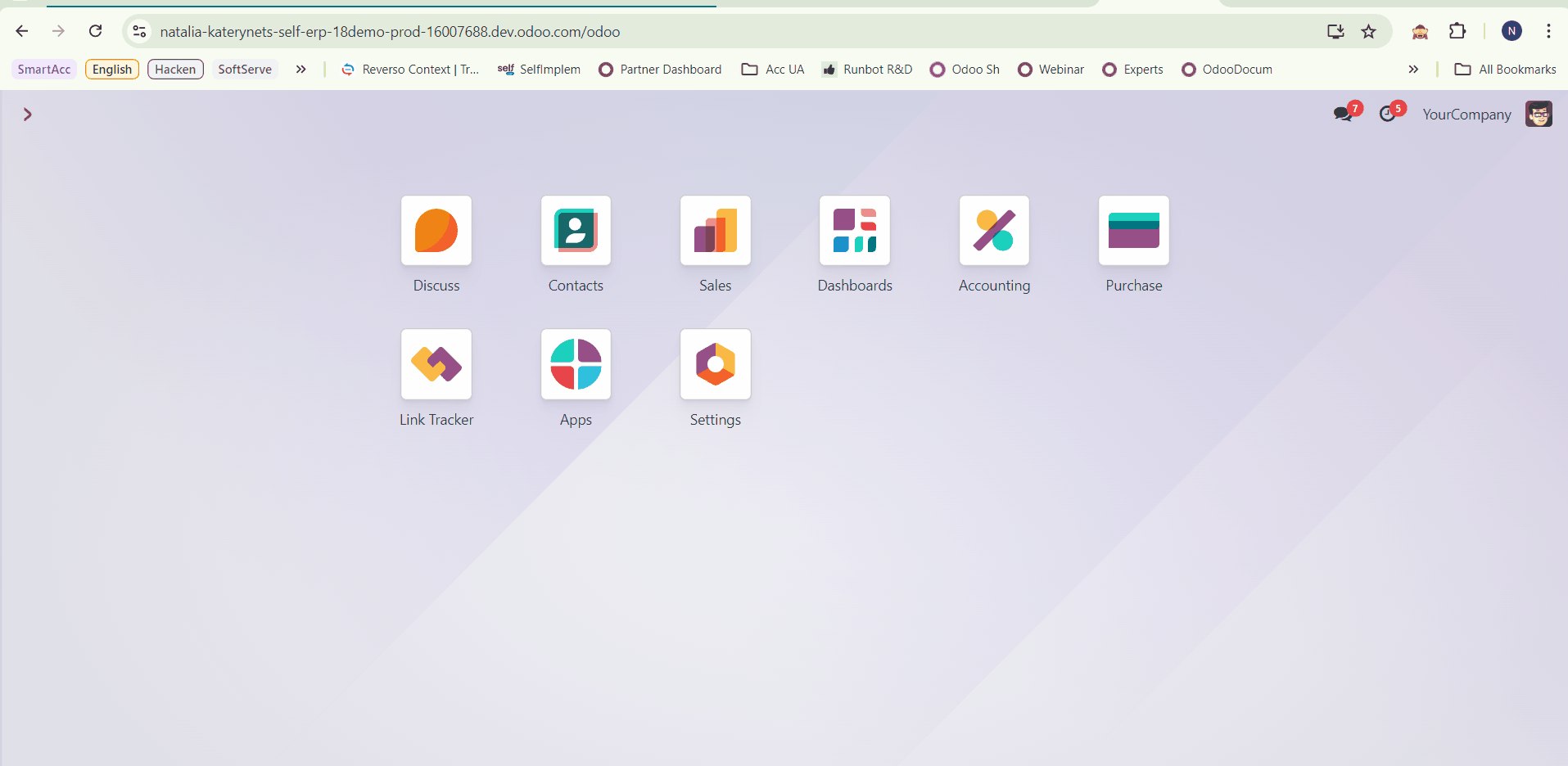Image resolution: width=1568 pixels, height=766 pixels.
Task: View site information icon in address bar
Action: point(139,31)
